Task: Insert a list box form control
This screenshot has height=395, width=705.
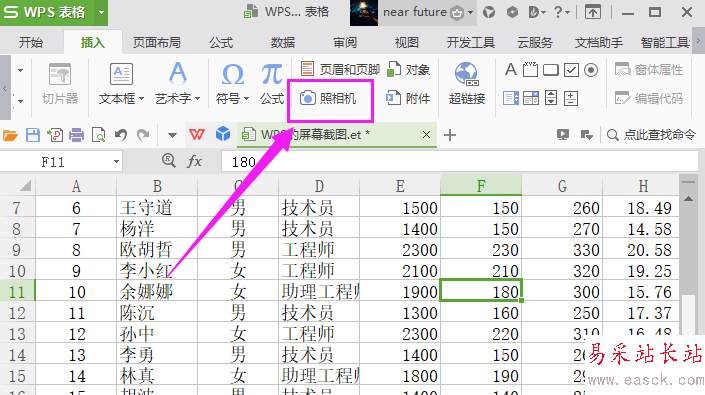Action: point(511,98)
